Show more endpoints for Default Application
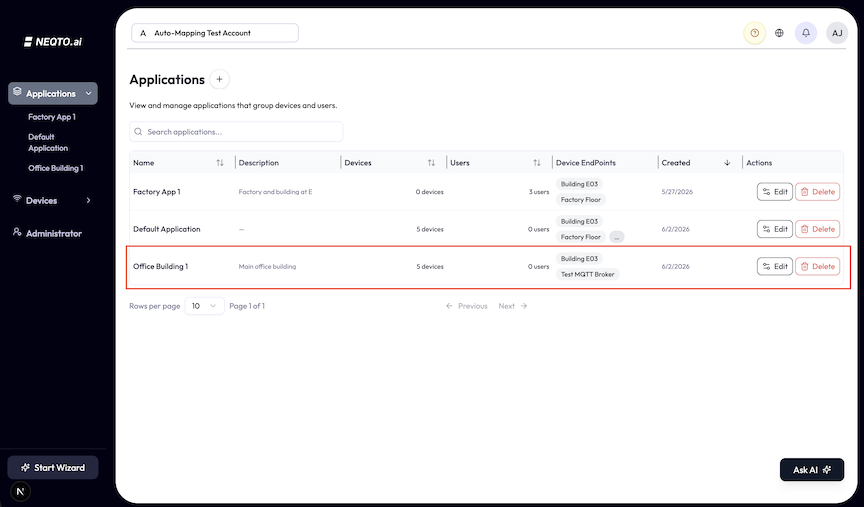The width and height of the screenshot is (864, 507). 617,237
